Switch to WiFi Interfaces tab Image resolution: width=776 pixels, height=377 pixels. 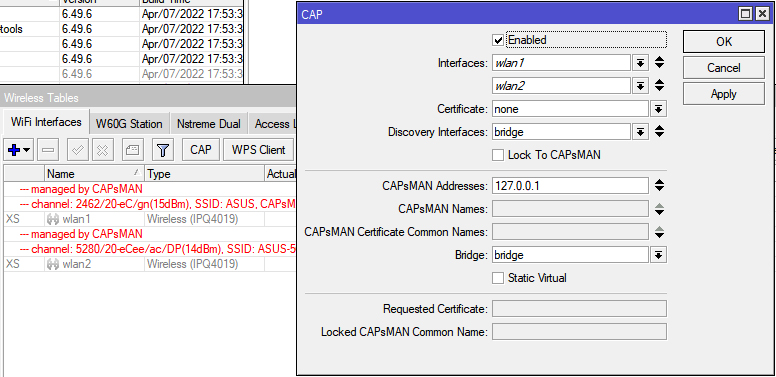[x=46, y=122]
